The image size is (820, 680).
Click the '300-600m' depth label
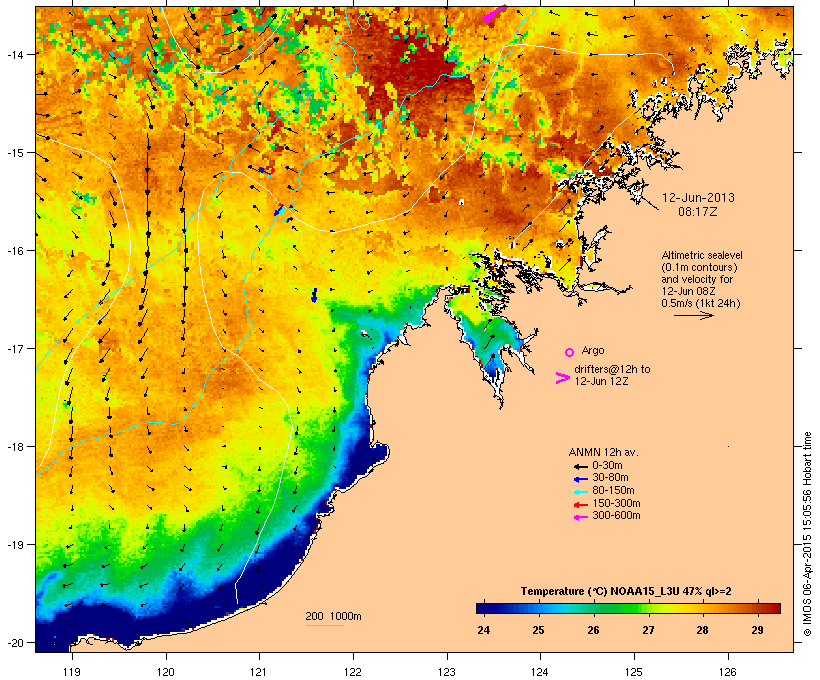click(x=616, y=516)
